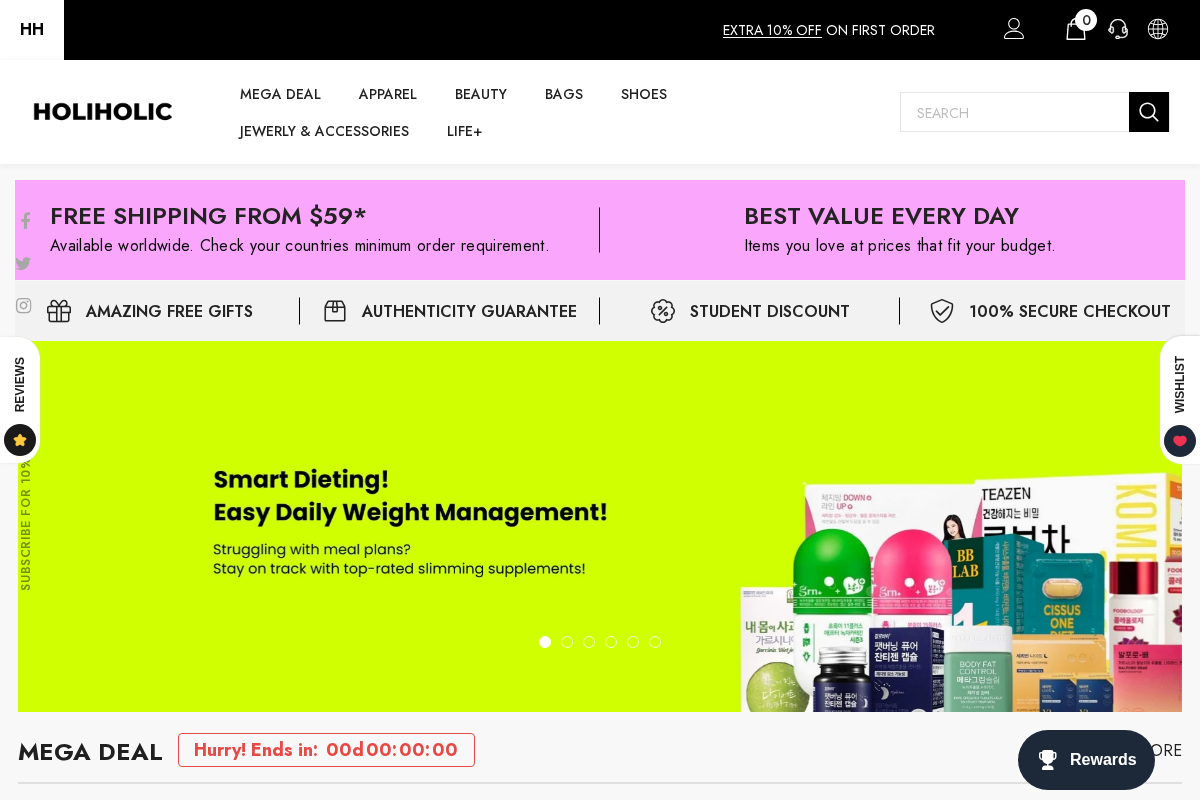Open the wishlist heart toggle

pyautogui.click(x=1179, y=440)
